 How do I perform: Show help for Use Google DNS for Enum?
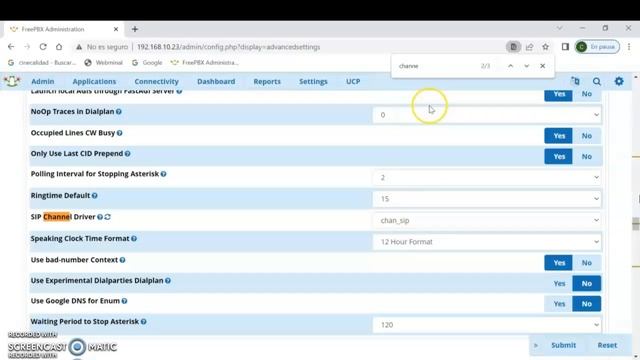pyautogui.click(x=124, y=301)
